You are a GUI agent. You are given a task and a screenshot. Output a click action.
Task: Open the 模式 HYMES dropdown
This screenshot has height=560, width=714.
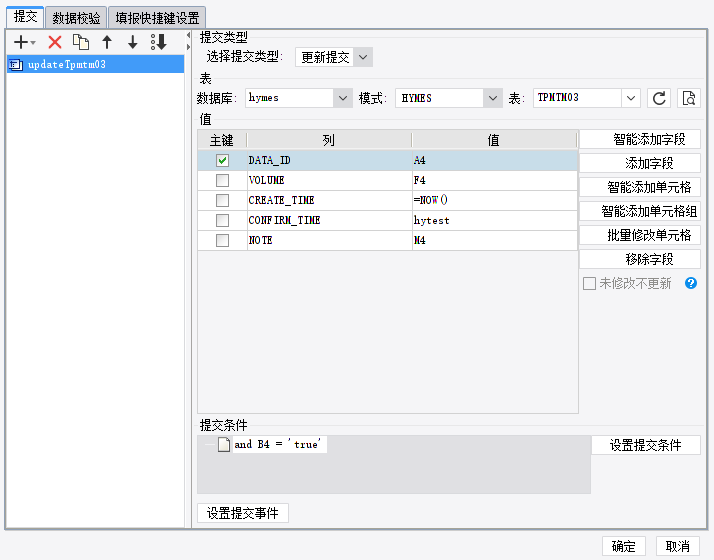coord(493,98)
